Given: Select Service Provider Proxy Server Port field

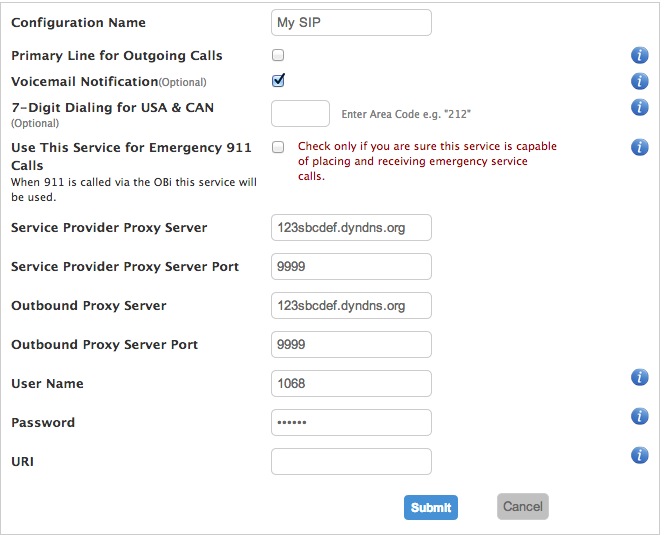Looking at the screenshot, I should pos(351,267).
